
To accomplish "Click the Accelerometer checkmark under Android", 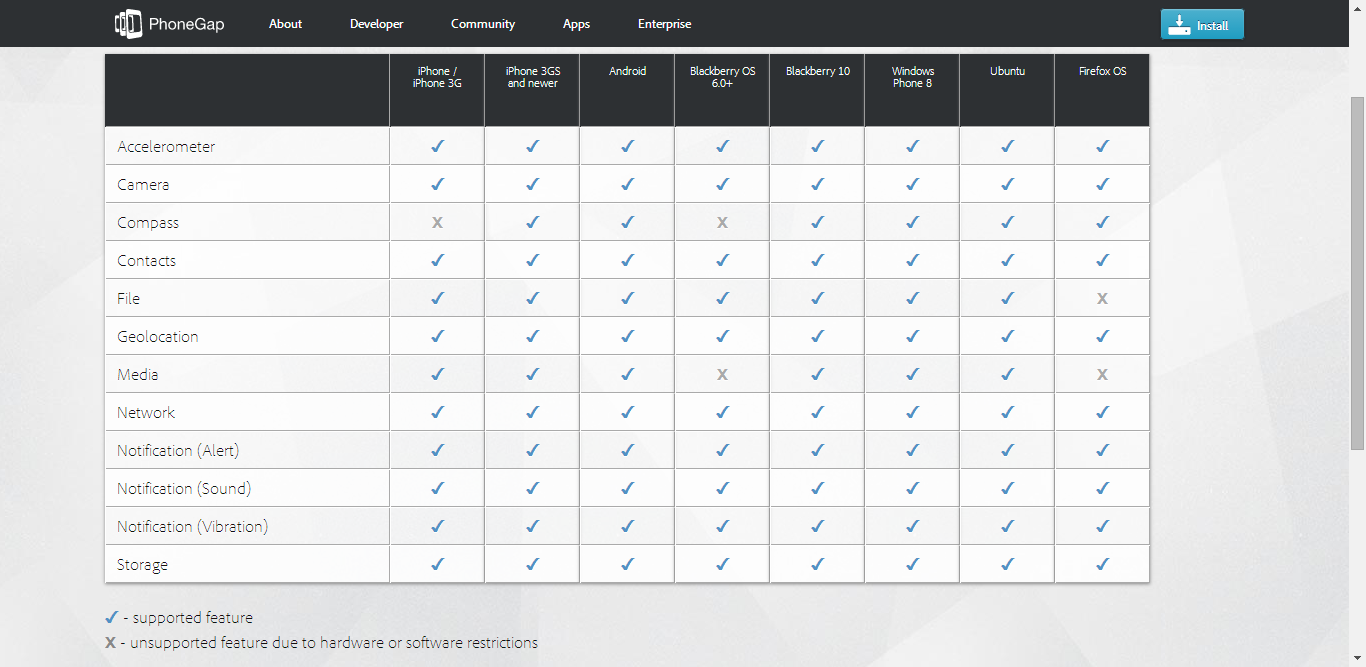I will pyautogui.click(x=627, y=146).
